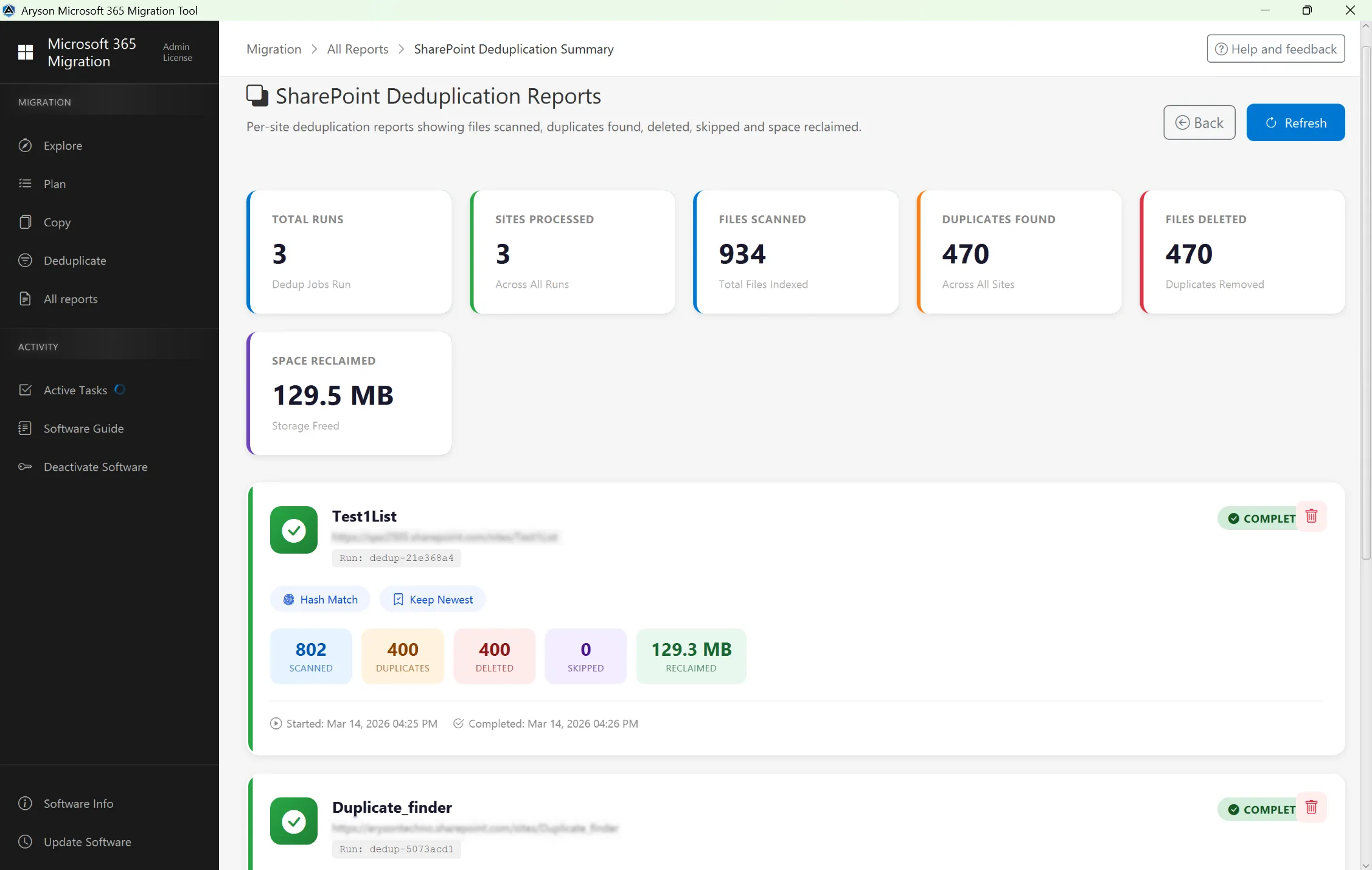Screen dimensions: 1372x870
Task: Click SharePoint Deduplication Reports heading icon
Action: click(x=257, y=96)
